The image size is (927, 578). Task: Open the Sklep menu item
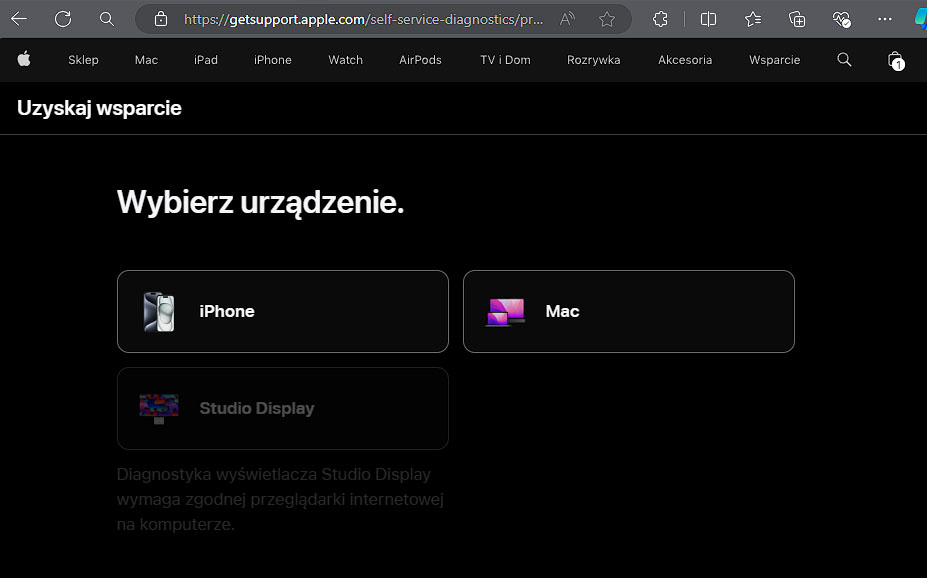coord(83,60)
